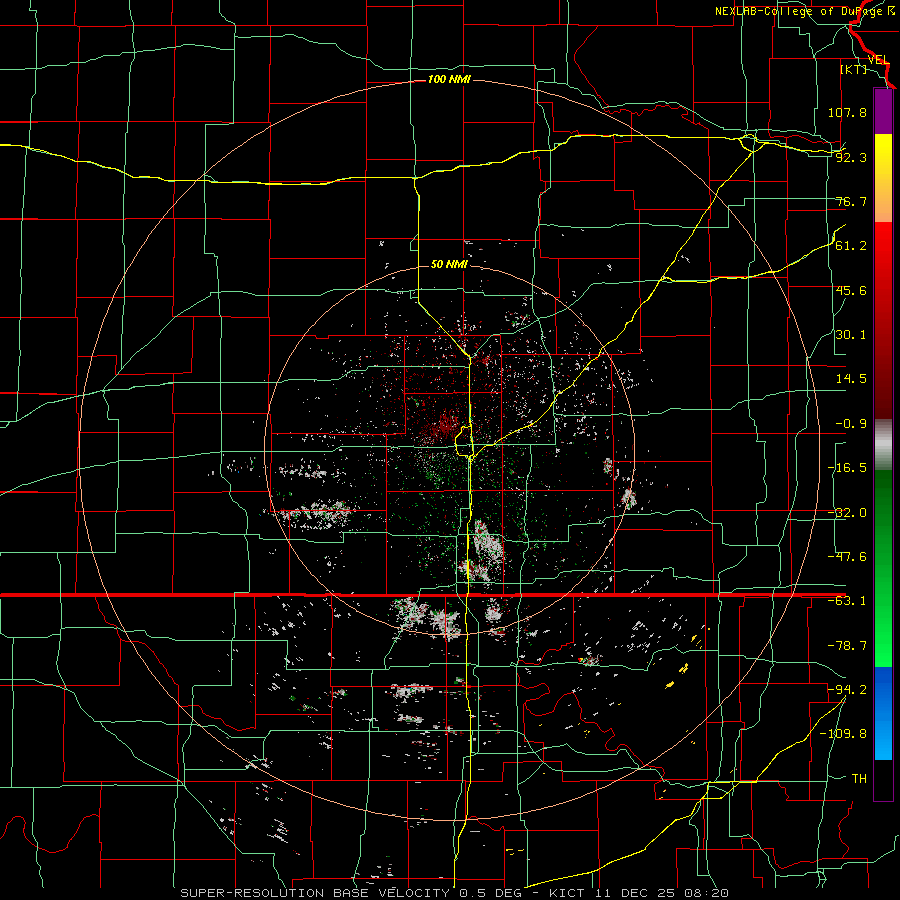Click the [KT] units label
This screenshot has width=900, height=900.
coord(853,69)
